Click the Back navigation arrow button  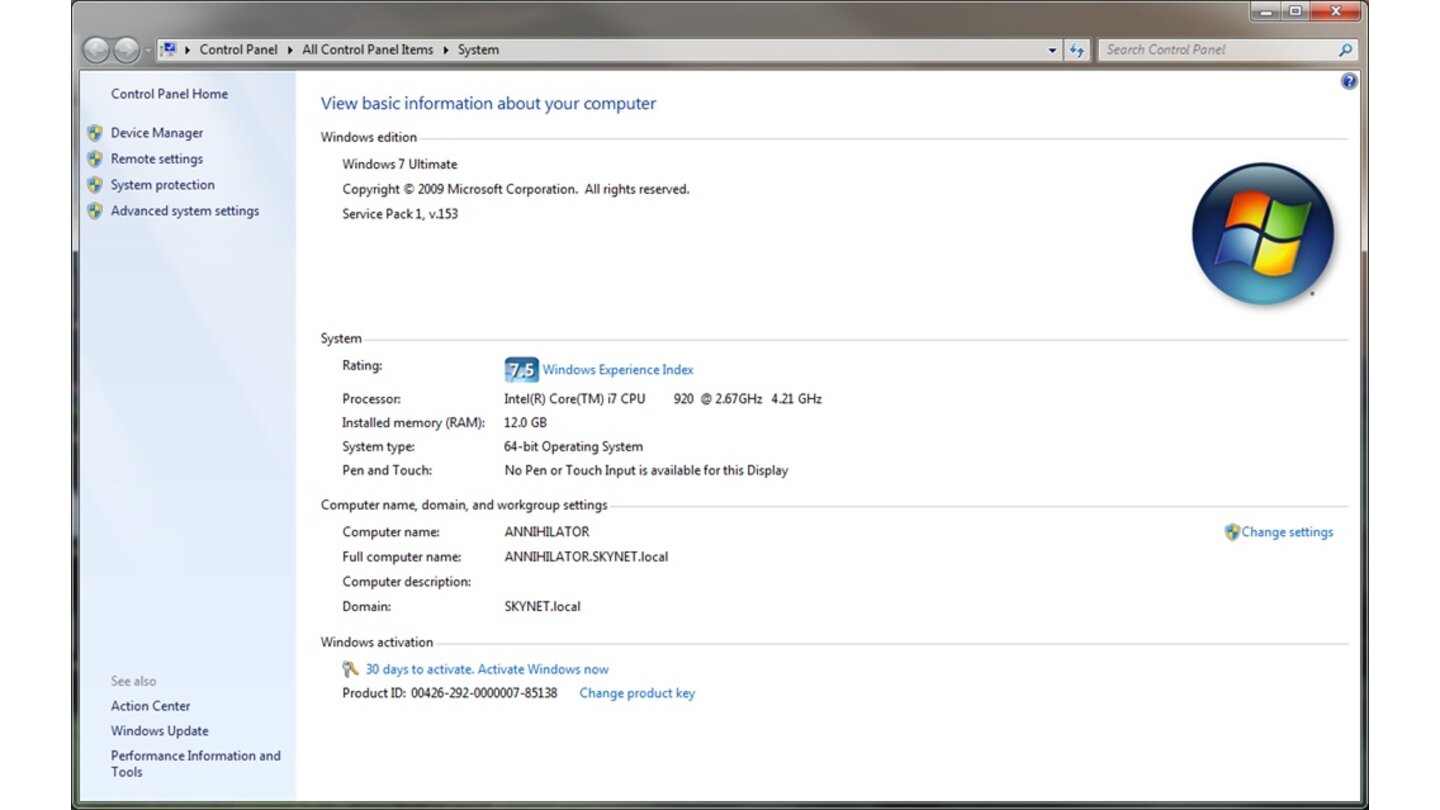click(96, 50)
